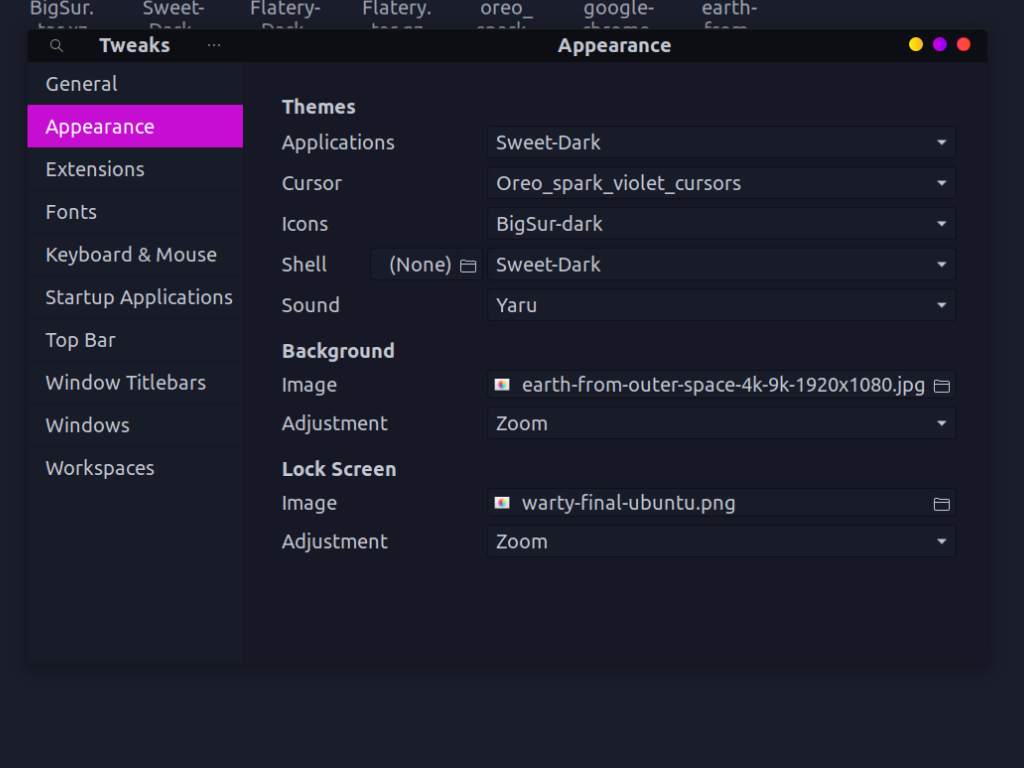Click the Themes section heading
Viewport: 1024px width, 768px height.
click(x=319, y=106)
